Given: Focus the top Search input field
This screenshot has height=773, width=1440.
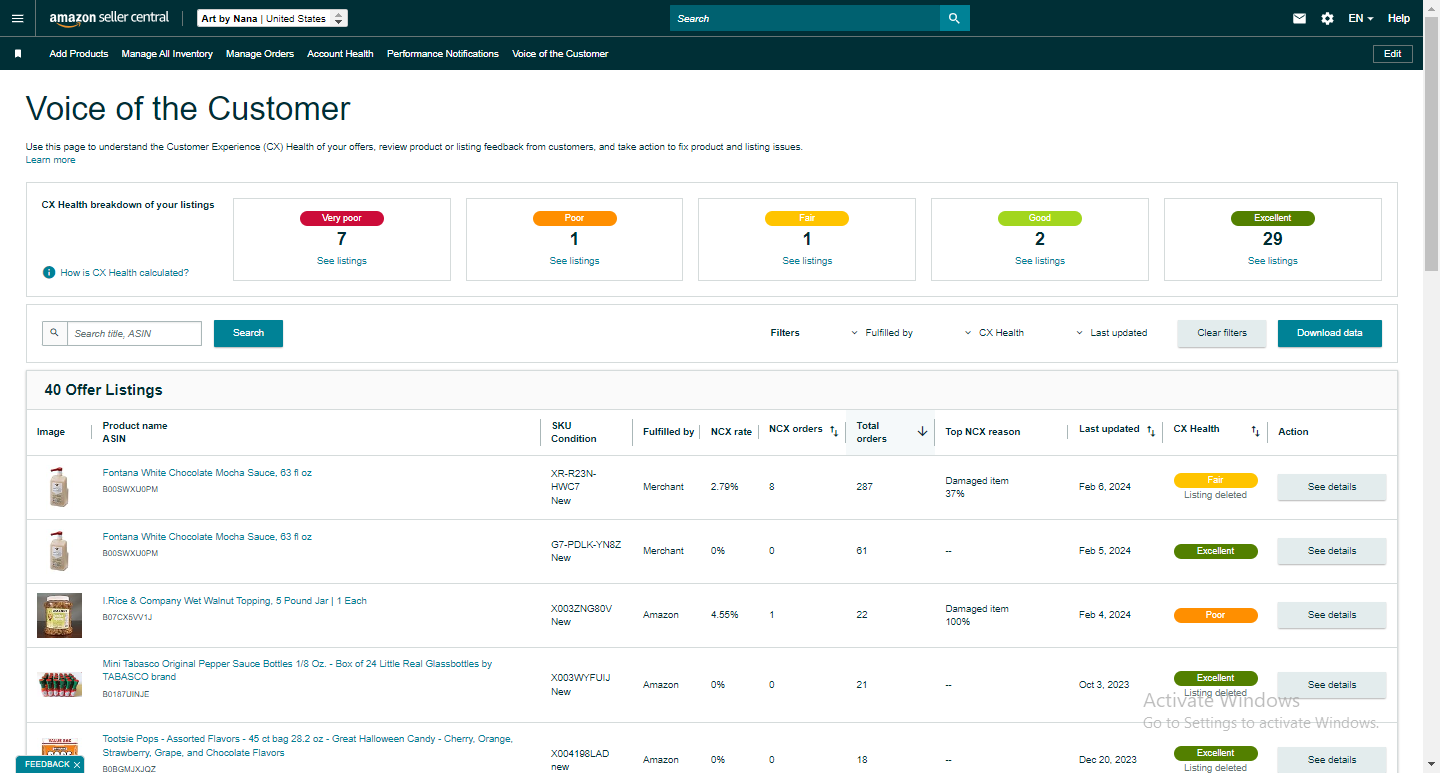Looking at the screenshot, I should tap(805, 18).
